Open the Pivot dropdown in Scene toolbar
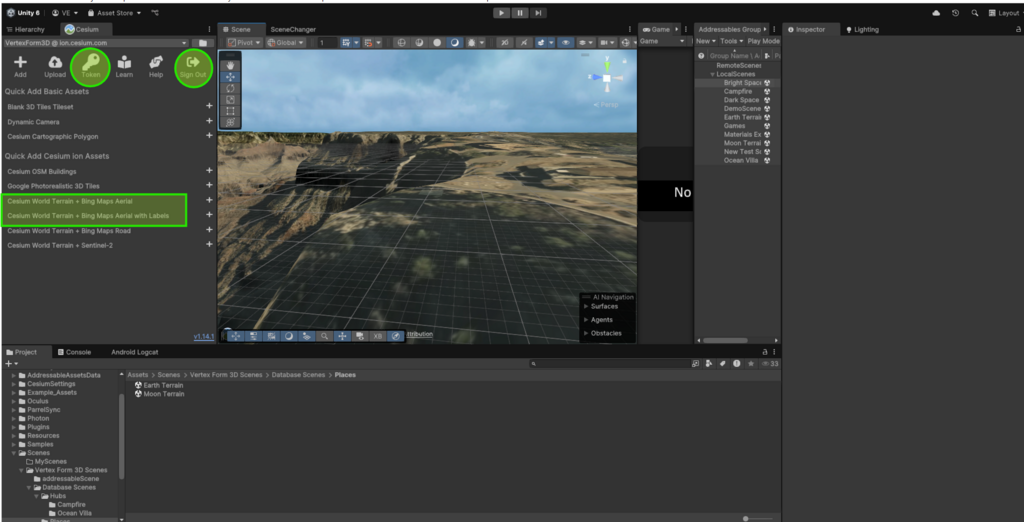Image resolution: width=1024 pixels, height=522 pixels. tap(244, 43)
